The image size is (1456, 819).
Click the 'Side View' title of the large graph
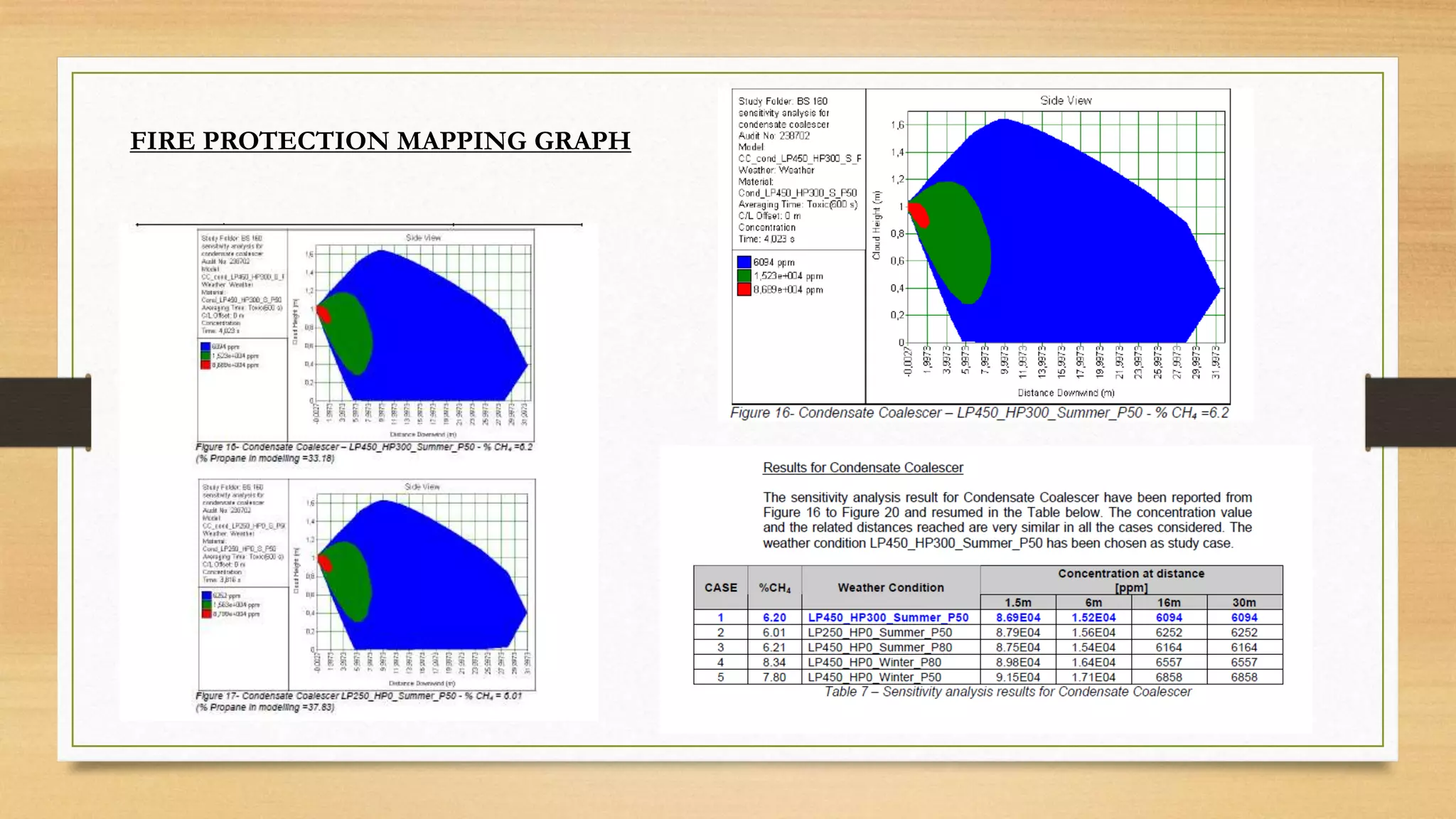(1066, 101)
